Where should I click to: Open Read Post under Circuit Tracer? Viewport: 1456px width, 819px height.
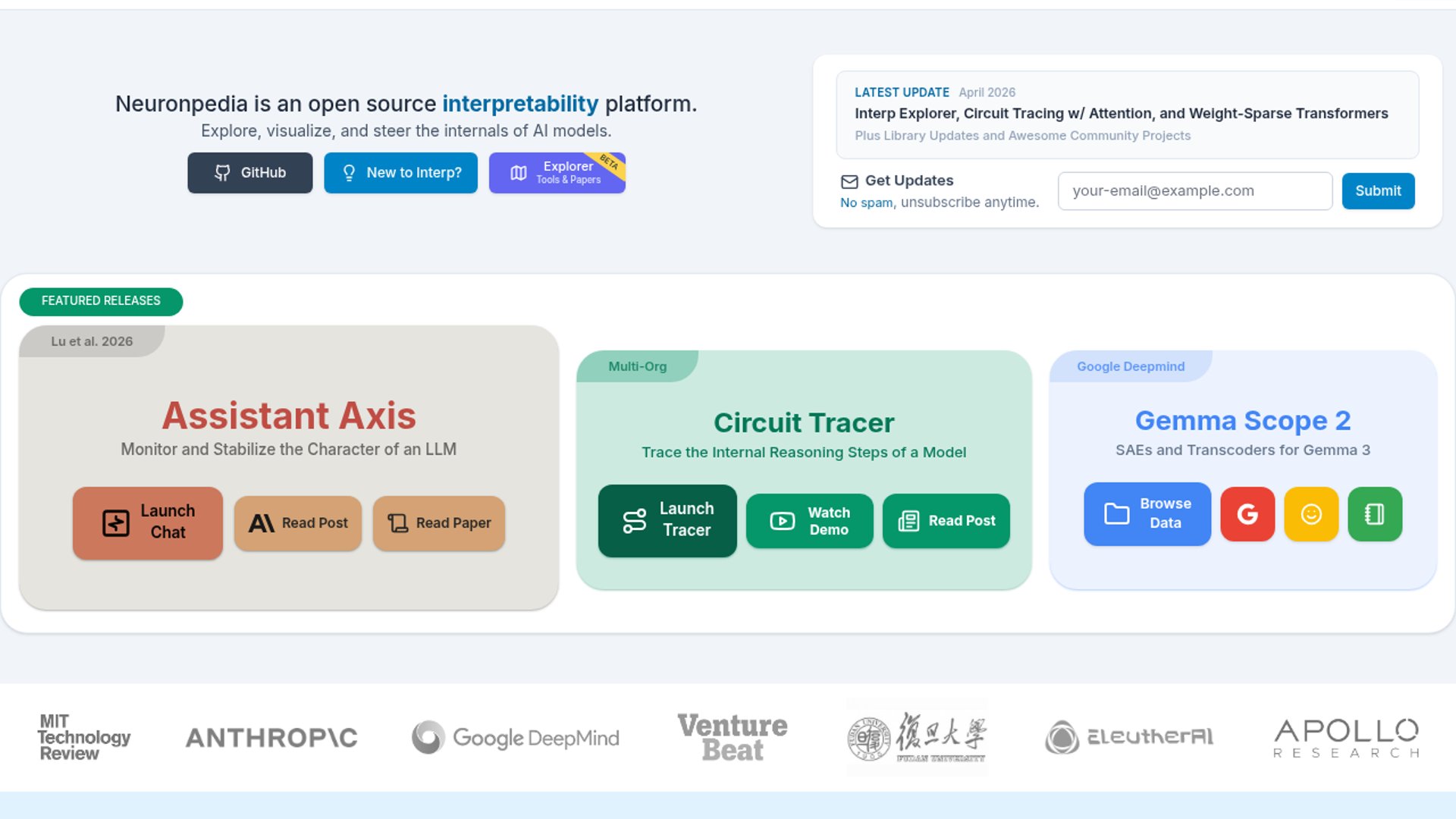pos(946,521)
